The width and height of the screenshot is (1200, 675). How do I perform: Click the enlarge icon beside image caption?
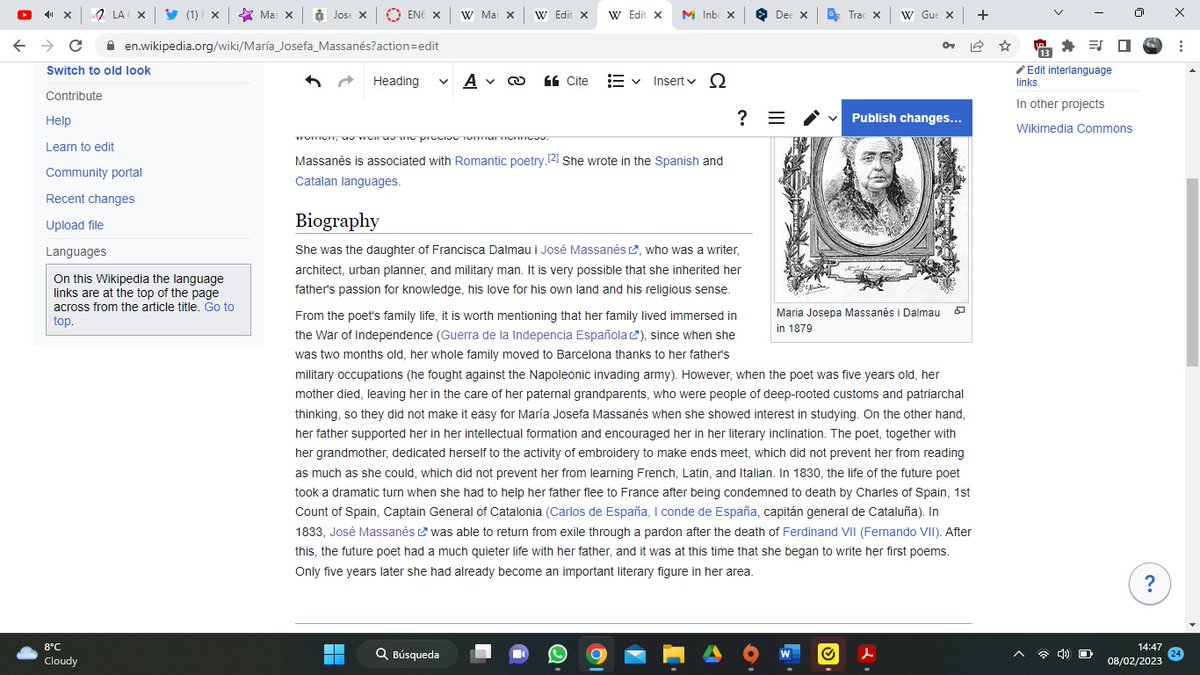[960, 311]
